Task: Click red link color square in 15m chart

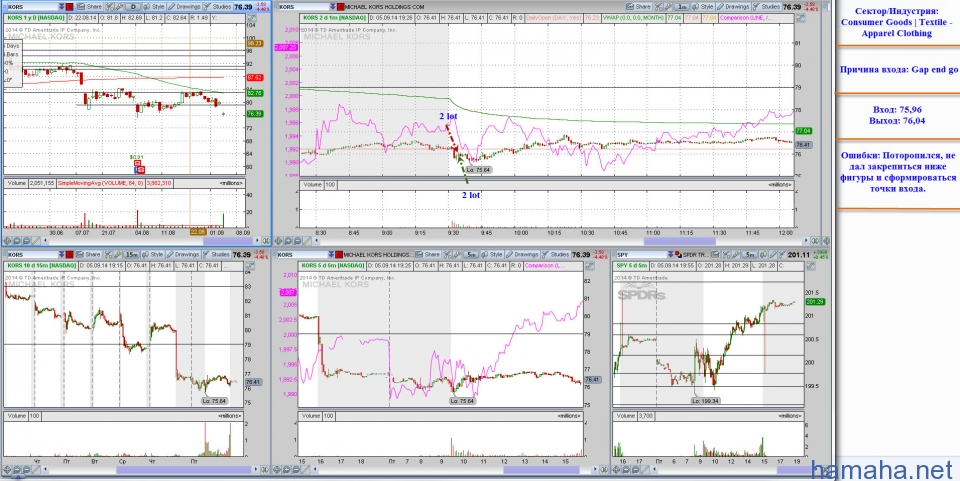Action: 69,255
